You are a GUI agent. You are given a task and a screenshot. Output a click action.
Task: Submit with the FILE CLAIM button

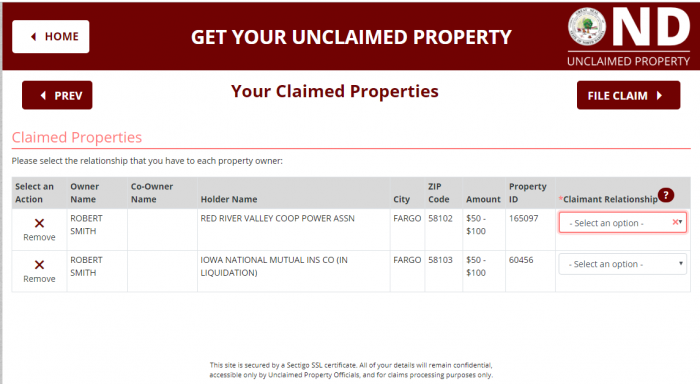point(628,95)
